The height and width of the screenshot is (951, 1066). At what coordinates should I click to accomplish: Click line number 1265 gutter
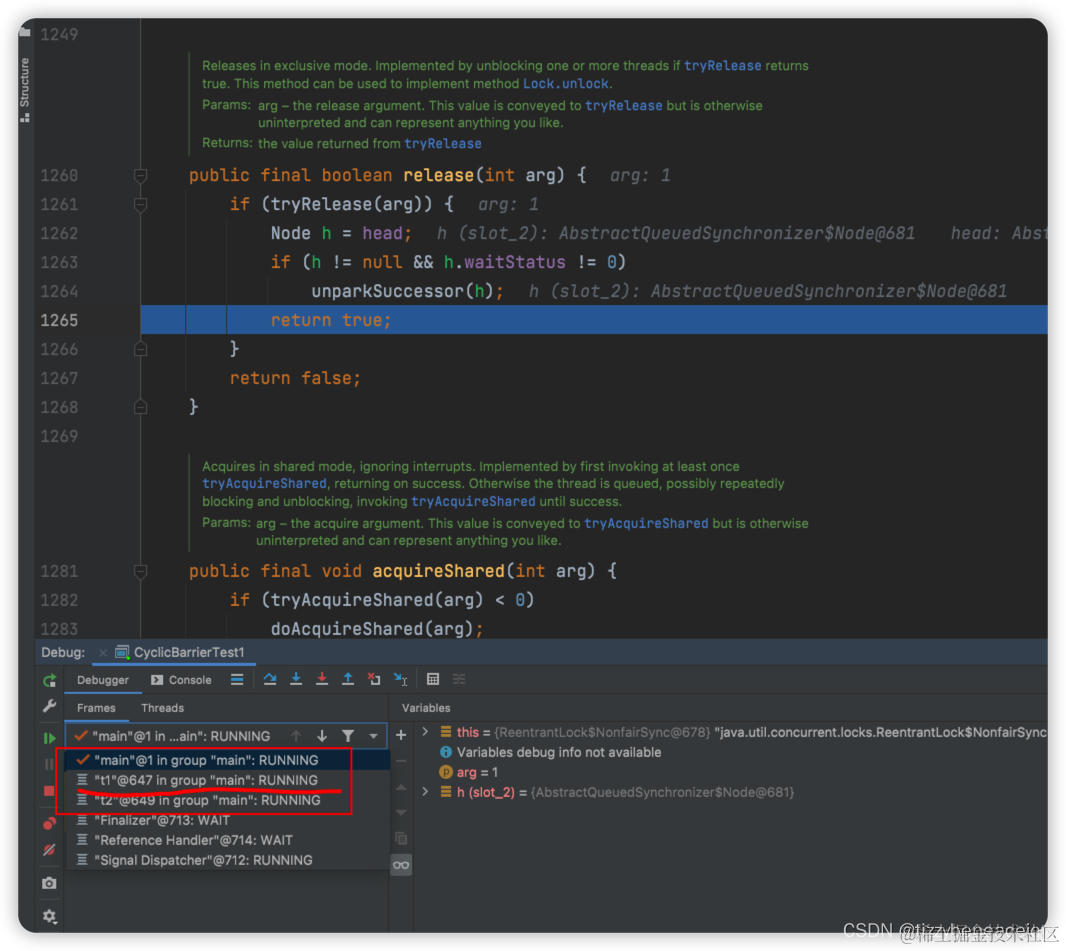(59, 320)
